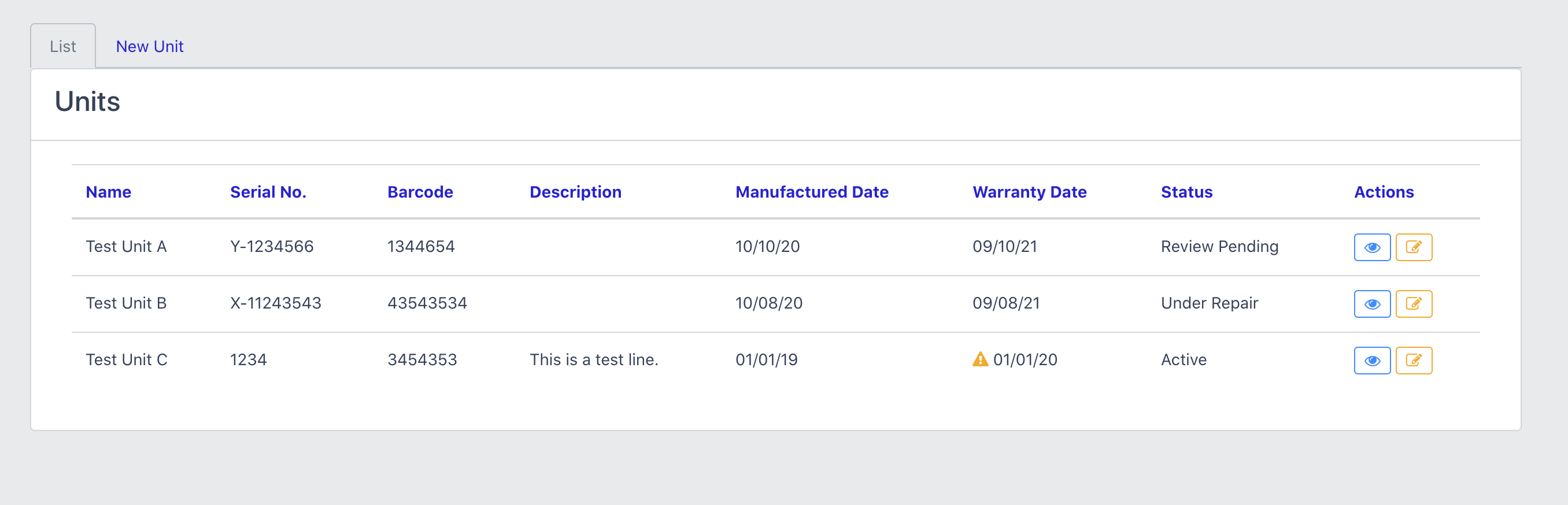Image resolution: width=1568 pixels, height=505 pixels.
Task: Edit Test Unit C record
Action: (x=1413, y=360)
